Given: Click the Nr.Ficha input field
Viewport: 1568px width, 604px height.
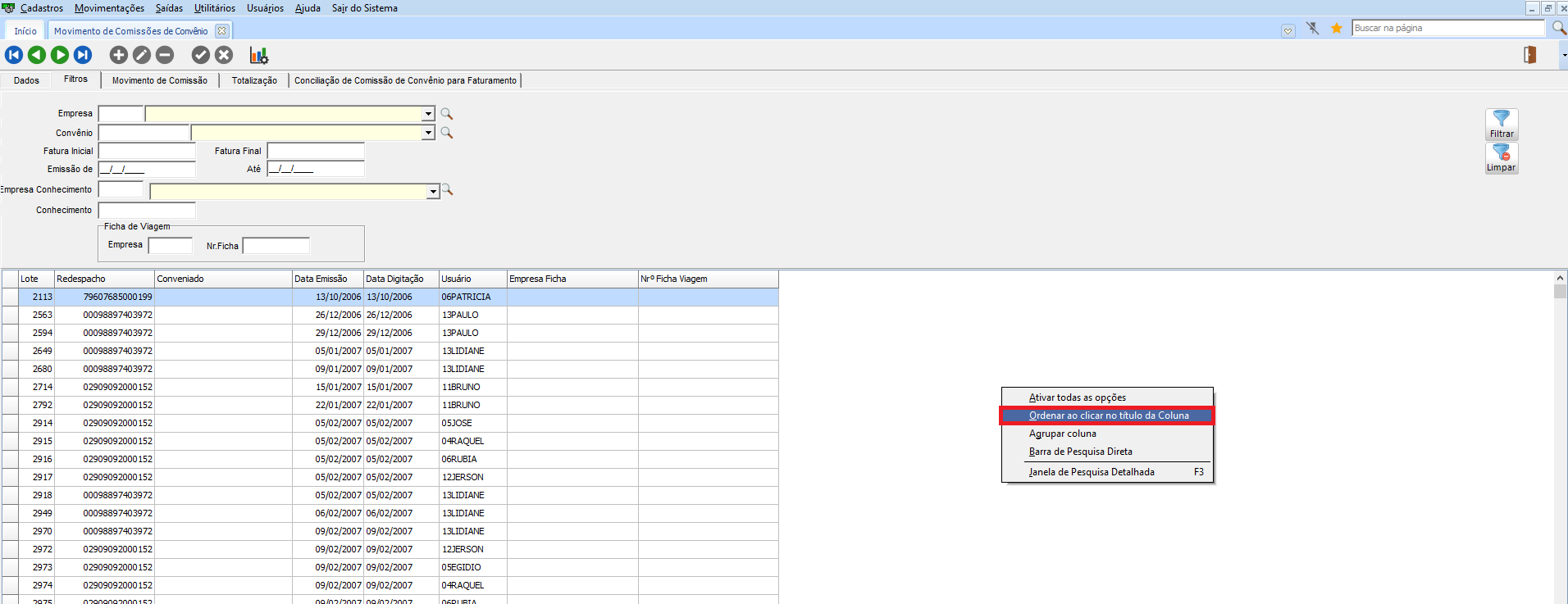Looking at the screenshot, I should [x=276, y=246].
